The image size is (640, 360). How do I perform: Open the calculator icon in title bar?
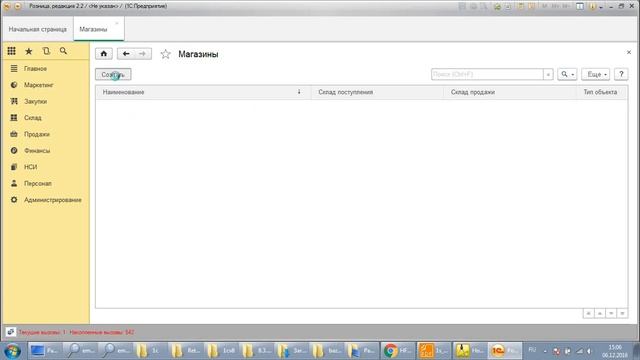click(520, 6)
